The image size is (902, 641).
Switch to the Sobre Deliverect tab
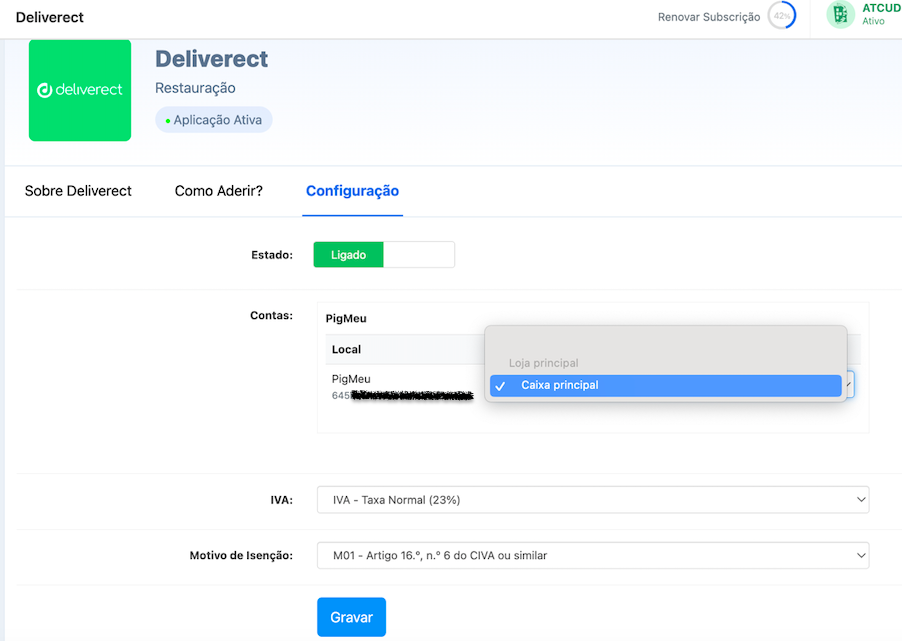click(x=78, y=191)
